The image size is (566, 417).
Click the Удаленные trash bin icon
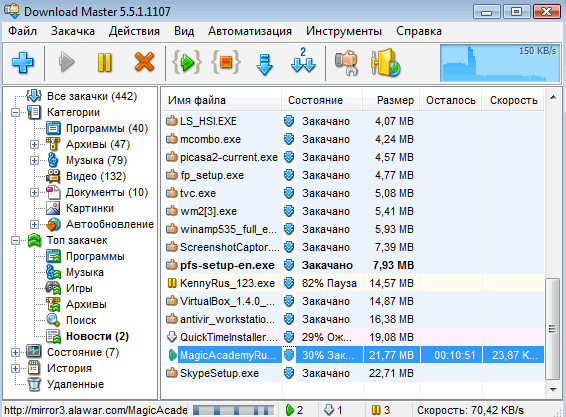coord(34,384)
